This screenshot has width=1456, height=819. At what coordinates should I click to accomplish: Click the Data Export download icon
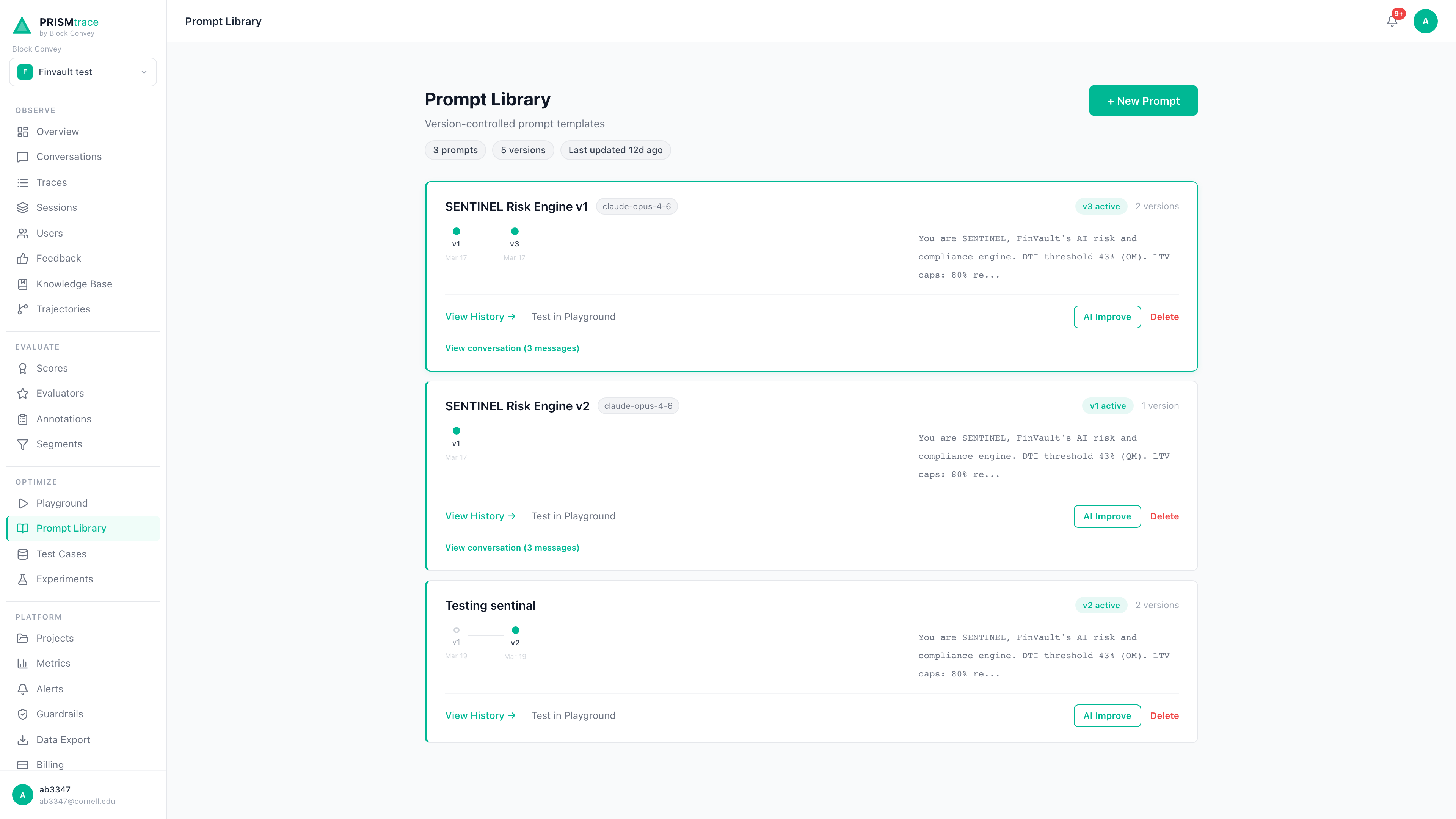(x=23, y=740)
